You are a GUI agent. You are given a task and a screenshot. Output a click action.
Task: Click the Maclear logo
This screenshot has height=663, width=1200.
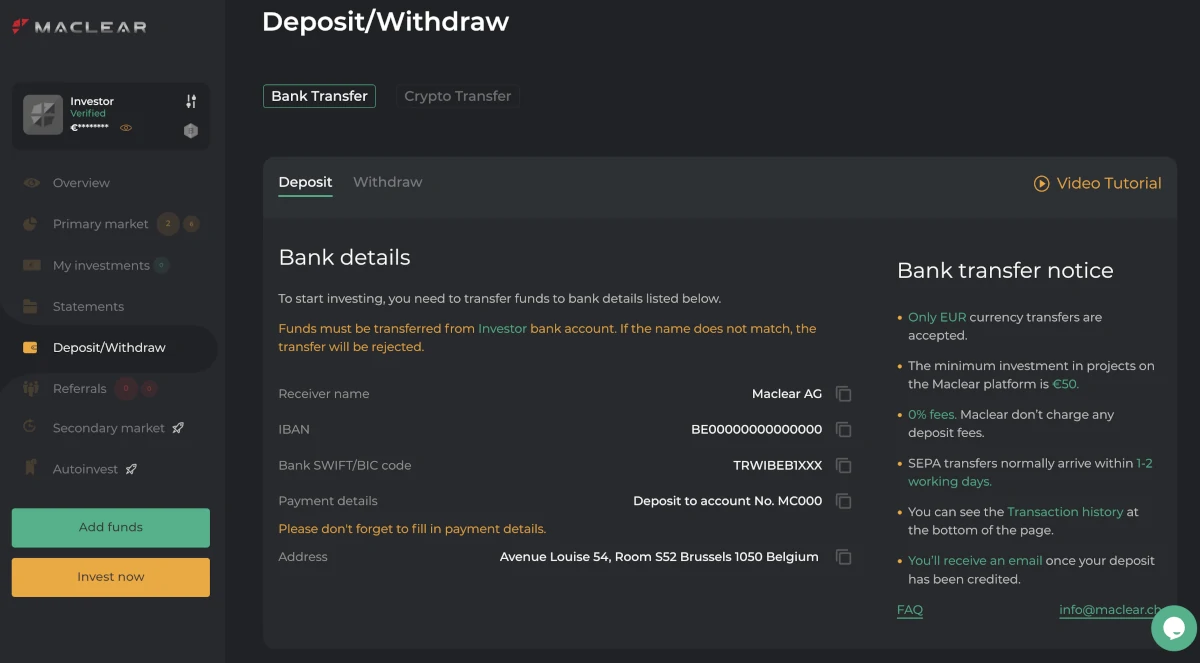click(x=79, y=27)
